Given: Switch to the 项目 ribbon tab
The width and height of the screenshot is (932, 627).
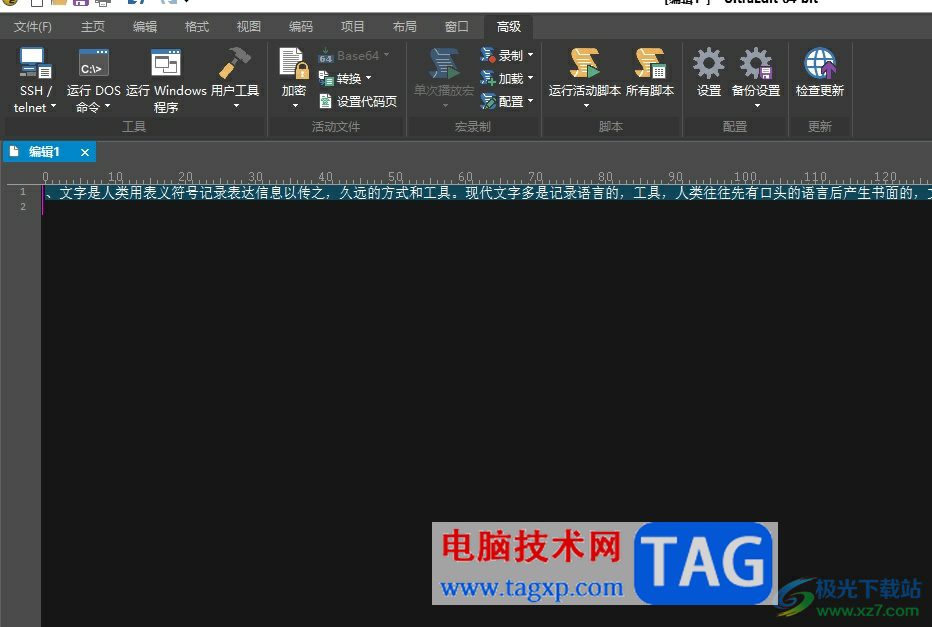Looking at the screenshot, I should (352, 27).
